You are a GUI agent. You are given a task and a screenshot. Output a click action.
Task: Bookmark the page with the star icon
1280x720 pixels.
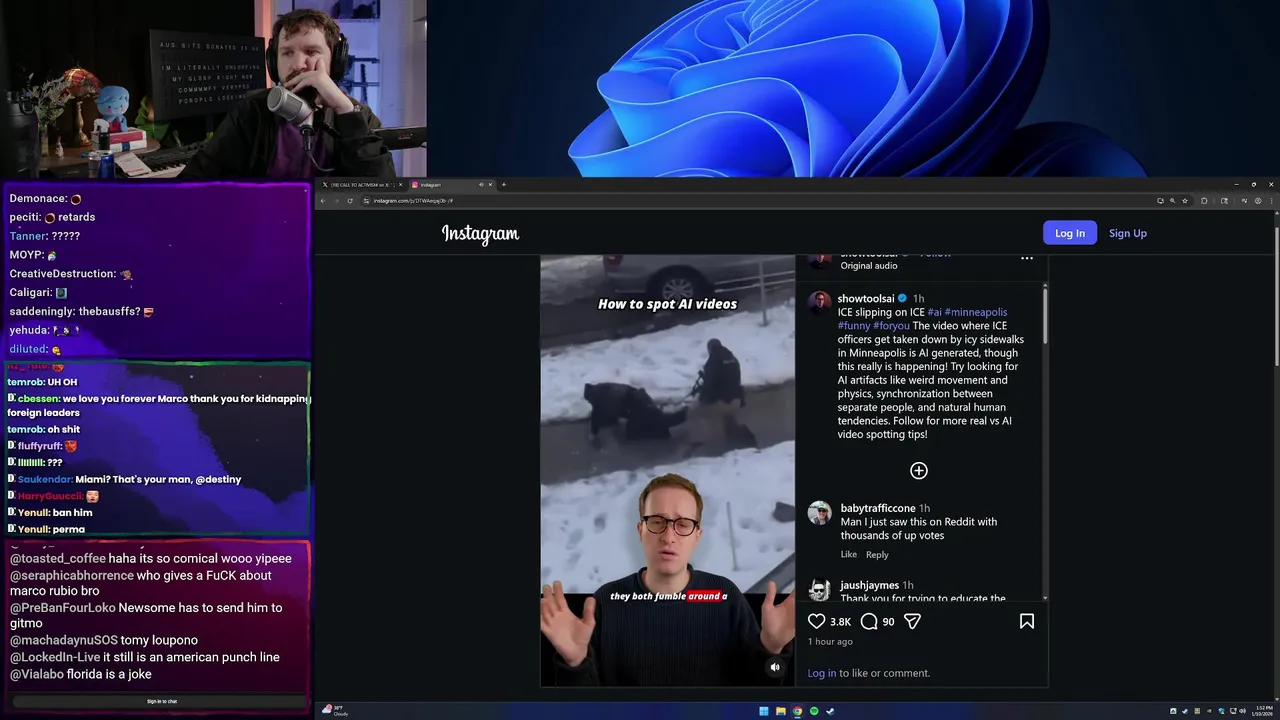pos(1185,201)
